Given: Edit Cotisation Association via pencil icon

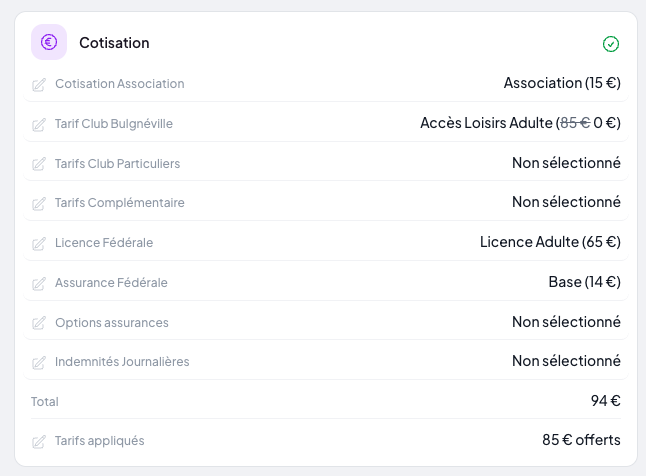Looking at the screenshot, I should point(39,84).
